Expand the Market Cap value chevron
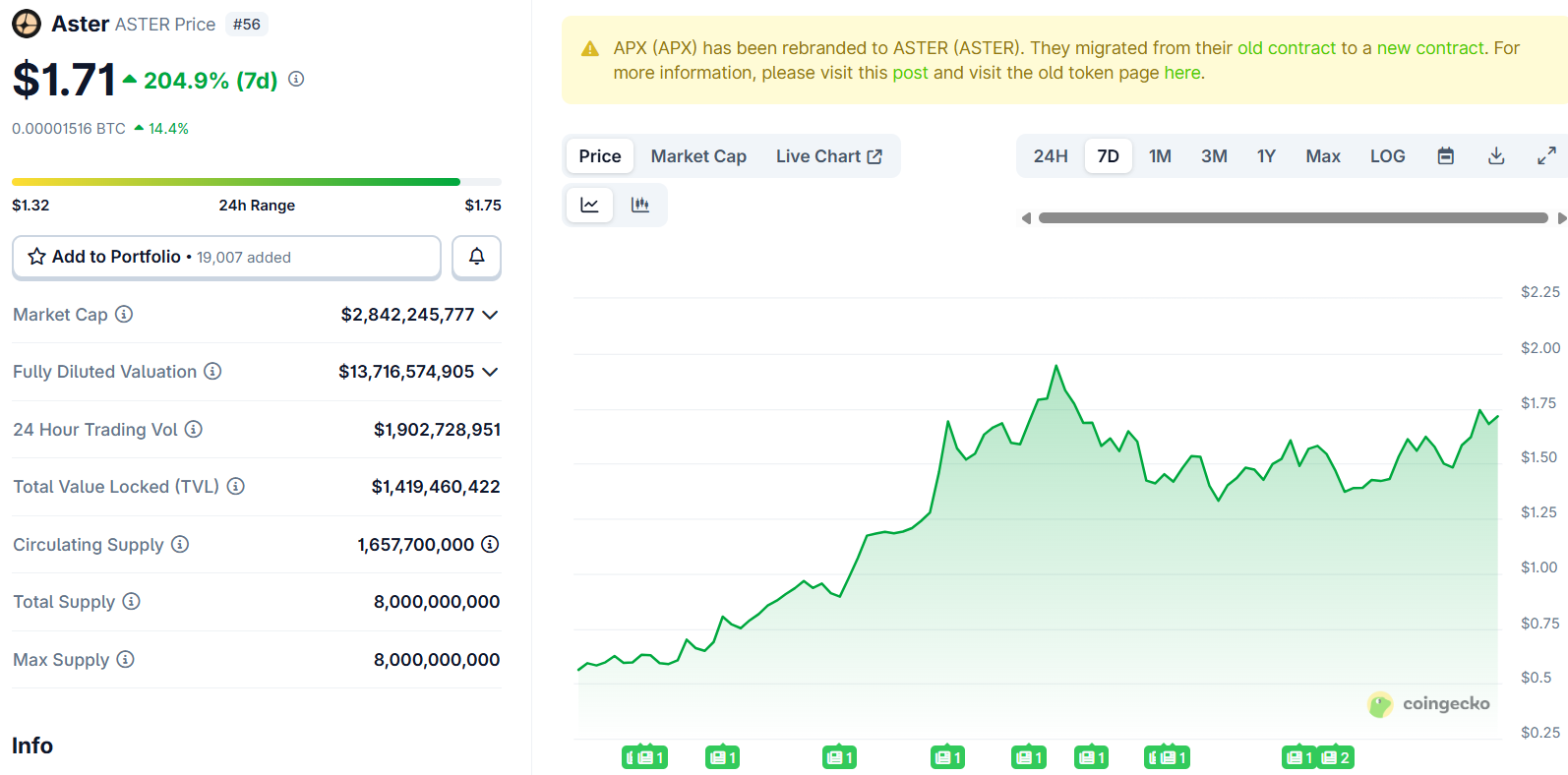This screenshot has height=775, width=1568. [490, 315]
